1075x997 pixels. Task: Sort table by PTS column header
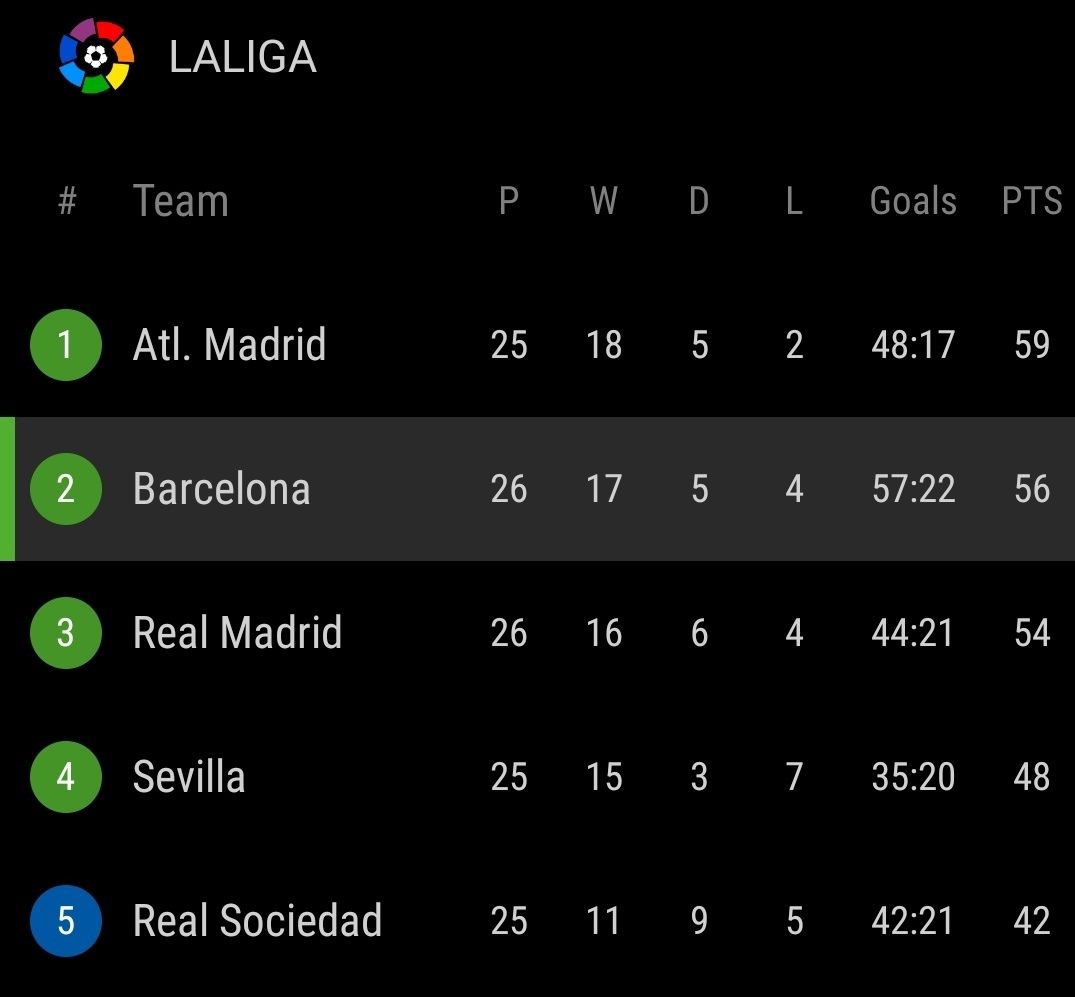pyautogui.click(x=1031, y=201)
